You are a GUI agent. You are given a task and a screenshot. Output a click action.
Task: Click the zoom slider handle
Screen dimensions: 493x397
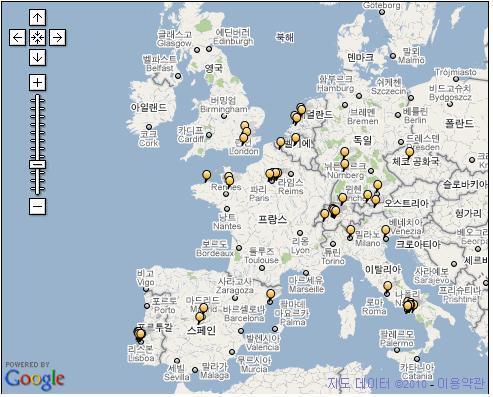click(37, 164)
